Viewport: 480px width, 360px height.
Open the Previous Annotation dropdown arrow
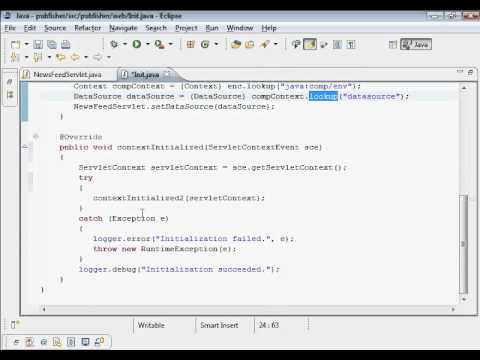[x=49, y=57]
